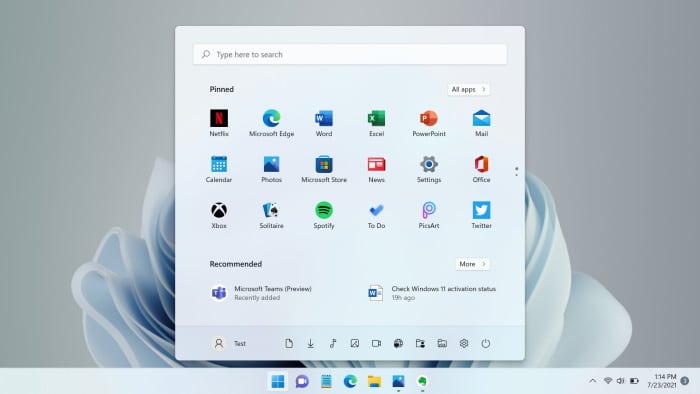Open Settings gear in Start footer

point(464,343)
